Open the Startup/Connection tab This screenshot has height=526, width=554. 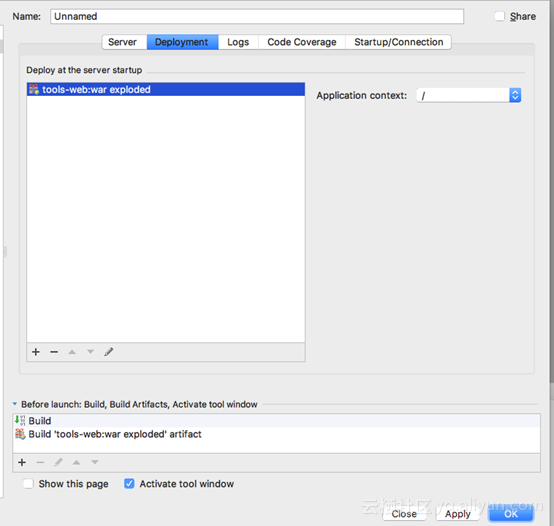399,42
